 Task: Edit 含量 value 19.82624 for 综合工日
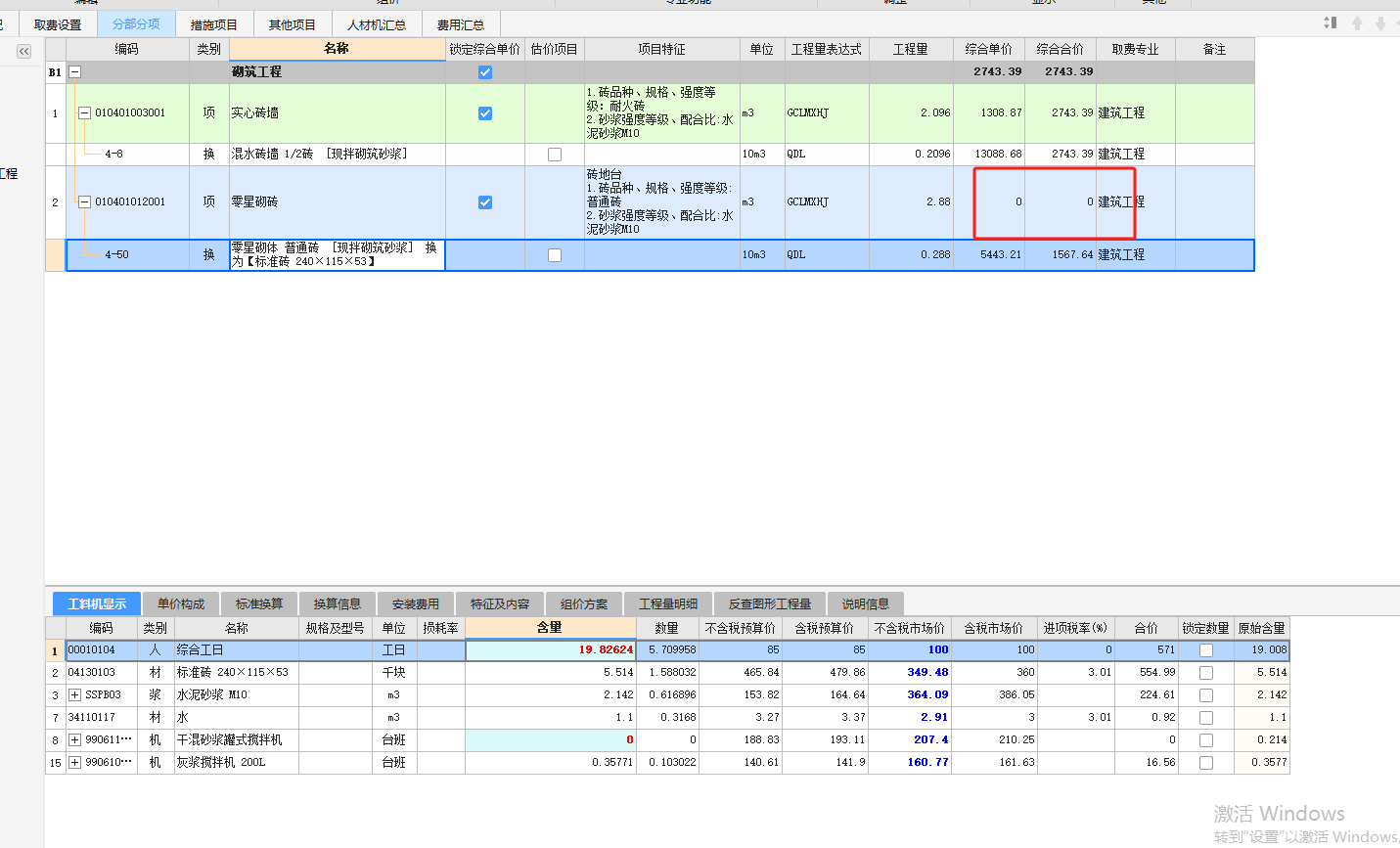(551, 650)
